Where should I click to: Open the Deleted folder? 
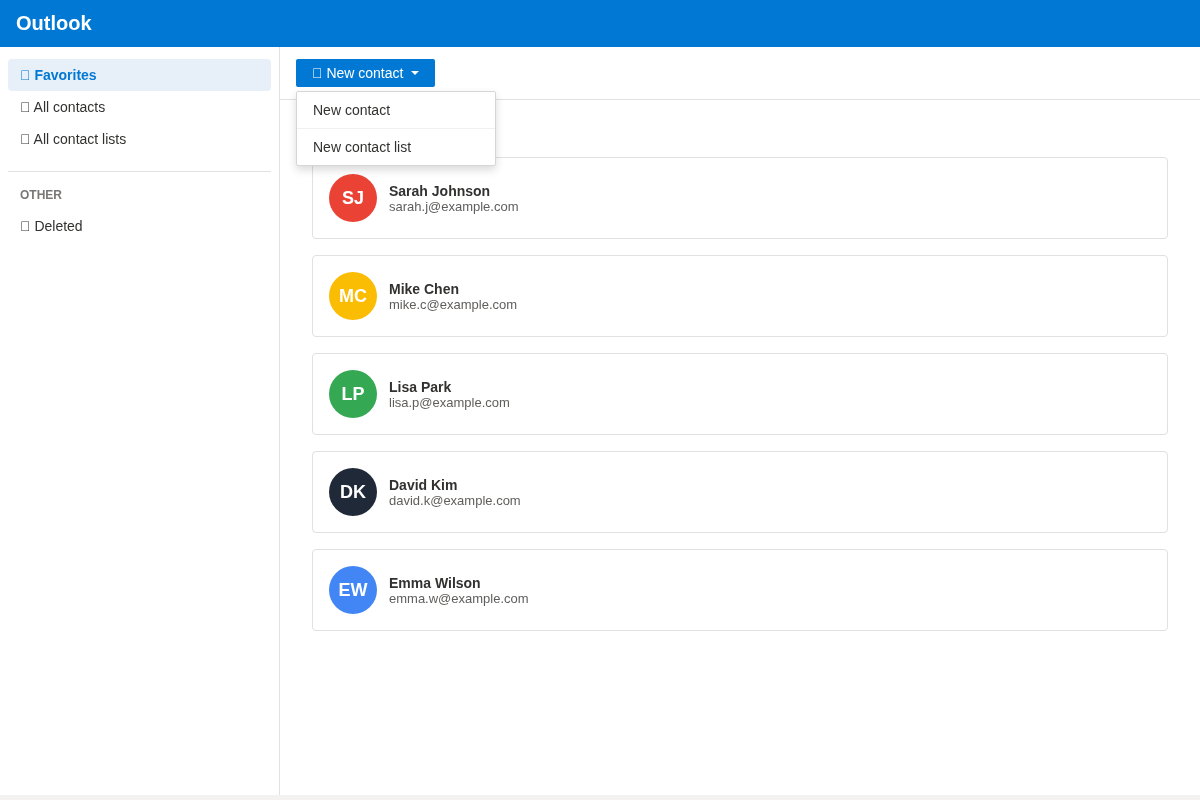[x=59, y=226]
